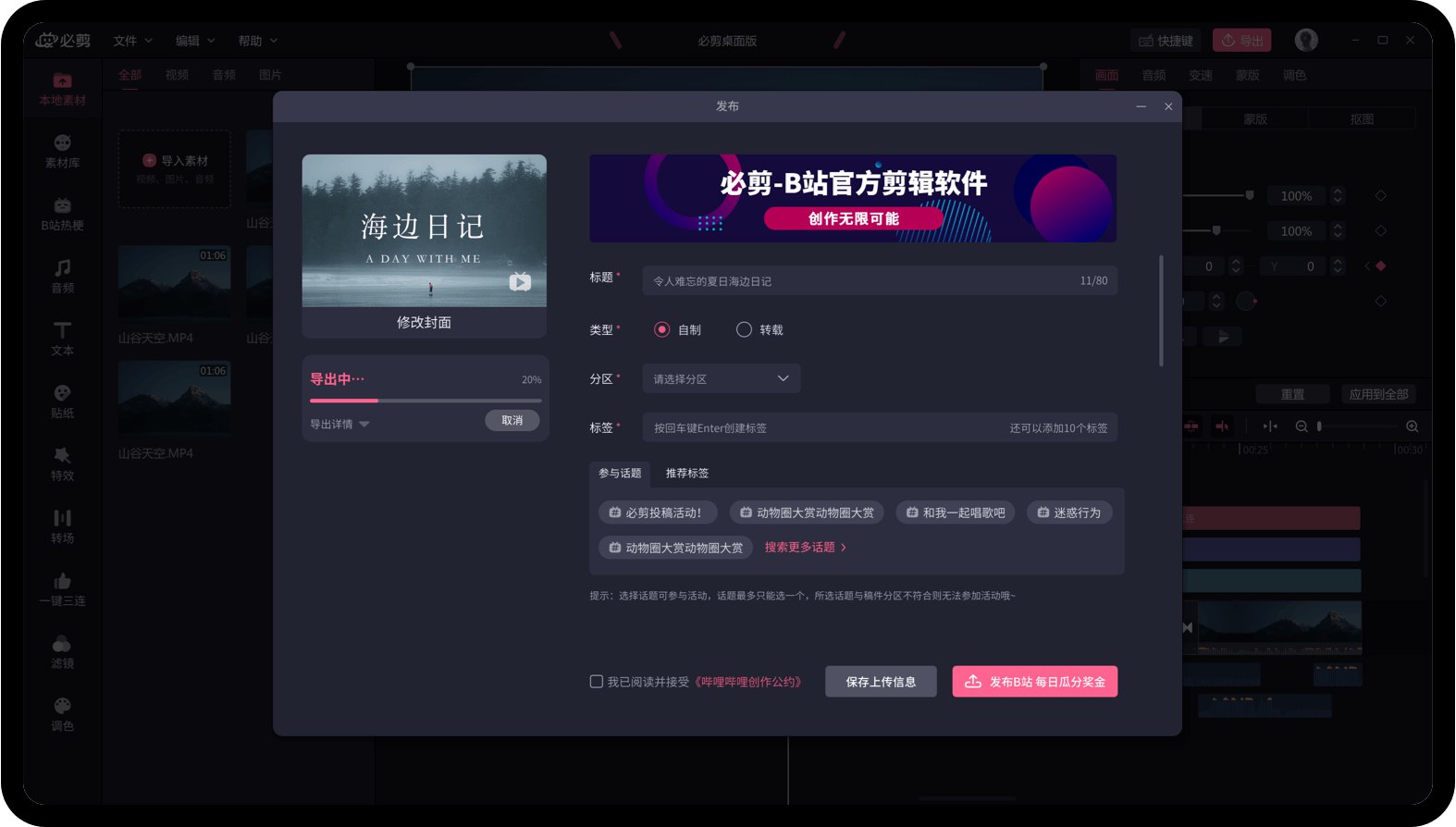Minimize the 发布 dialog

tap(1141, 106)
